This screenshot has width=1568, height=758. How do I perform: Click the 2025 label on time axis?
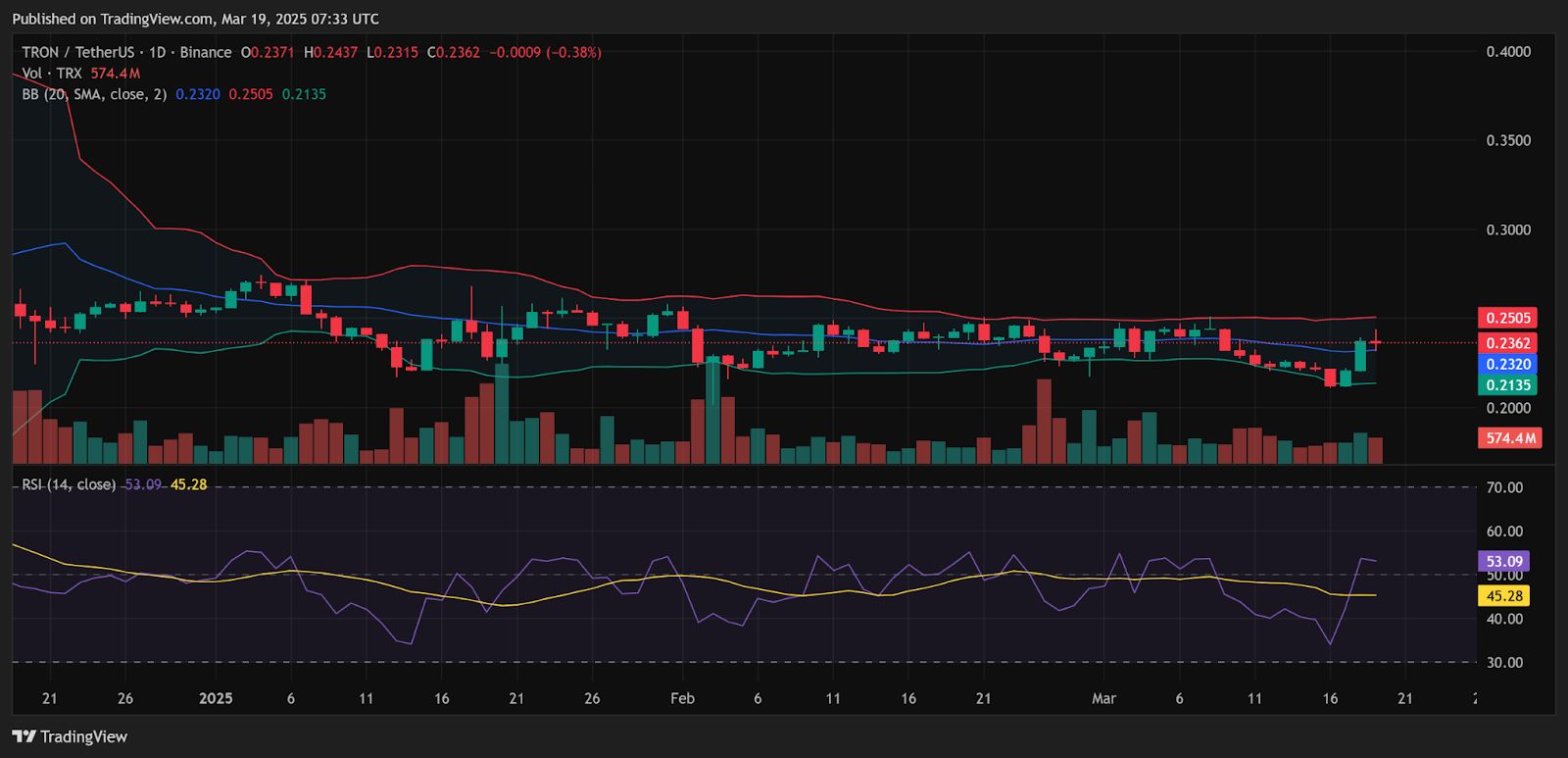pos(216,698)
